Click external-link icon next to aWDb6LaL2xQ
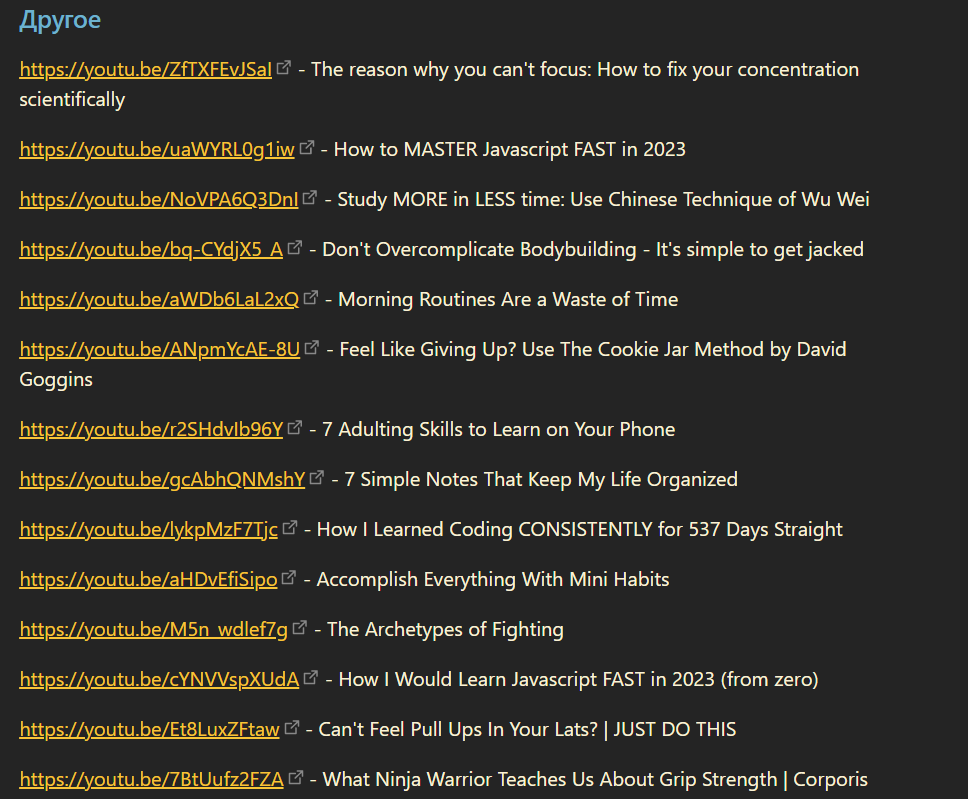Screen dimensions: 968x799 (311, 298)
